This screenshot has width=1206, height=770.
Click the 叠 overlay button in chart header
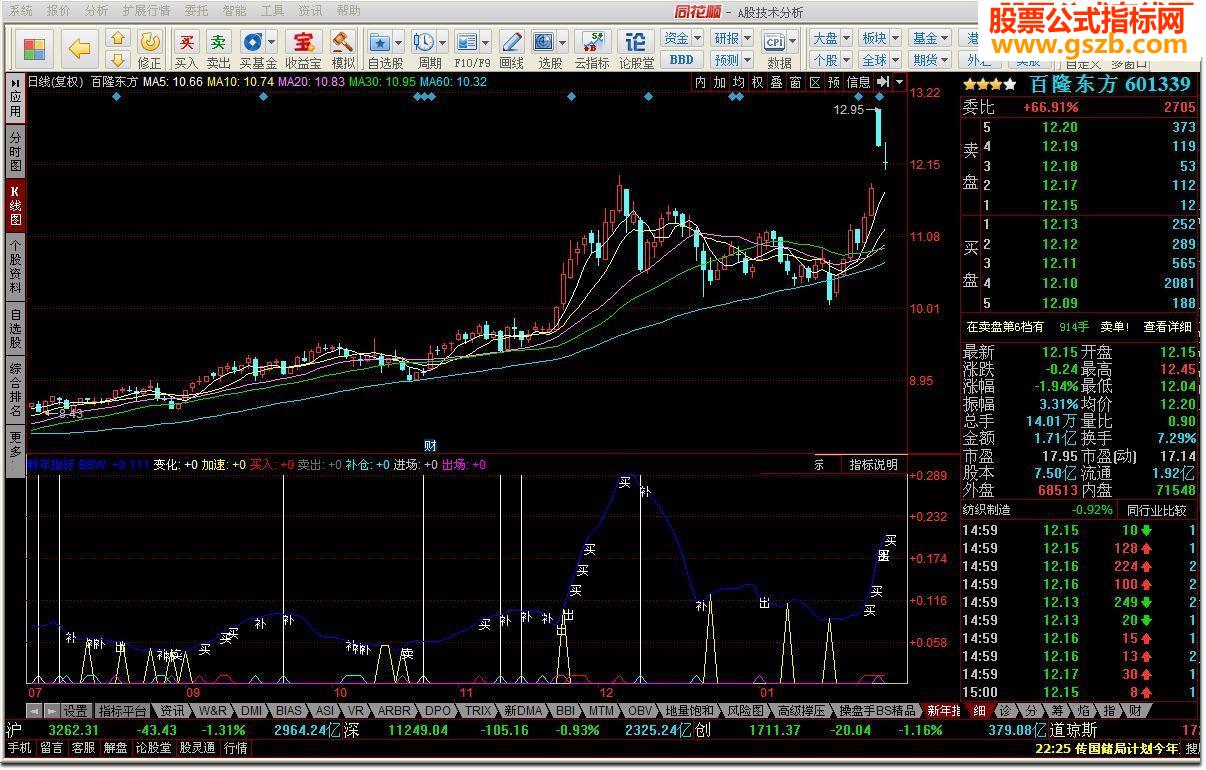[x=776, y=82]
